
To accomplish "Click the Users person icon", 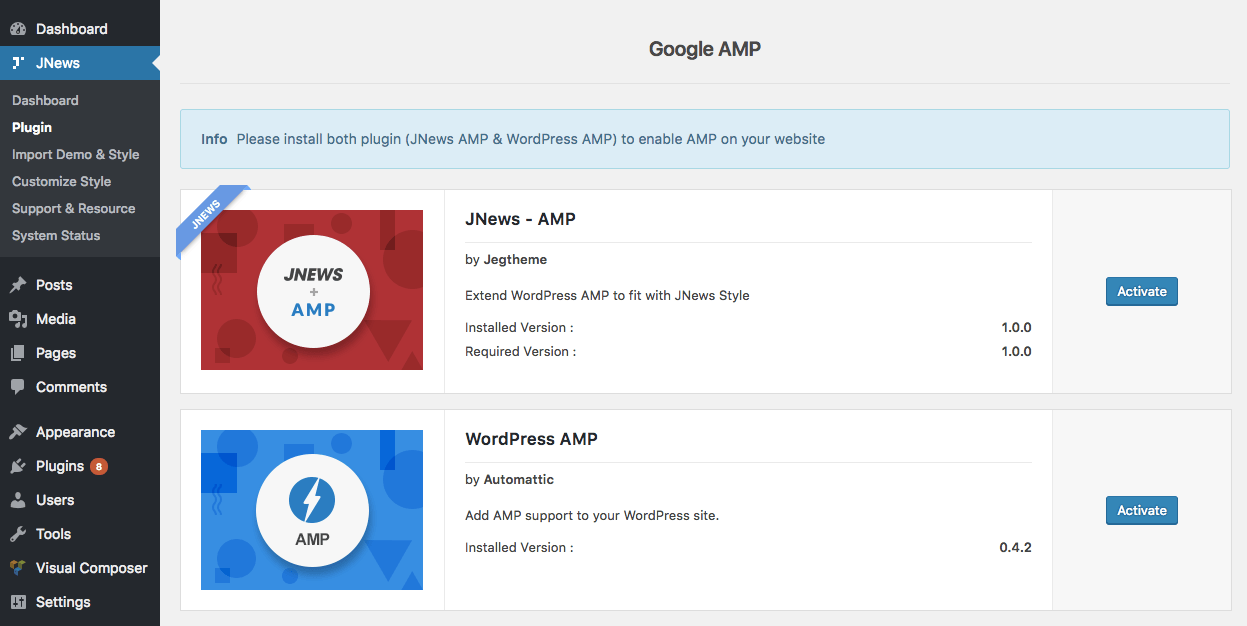I will (x=18, y=500).
